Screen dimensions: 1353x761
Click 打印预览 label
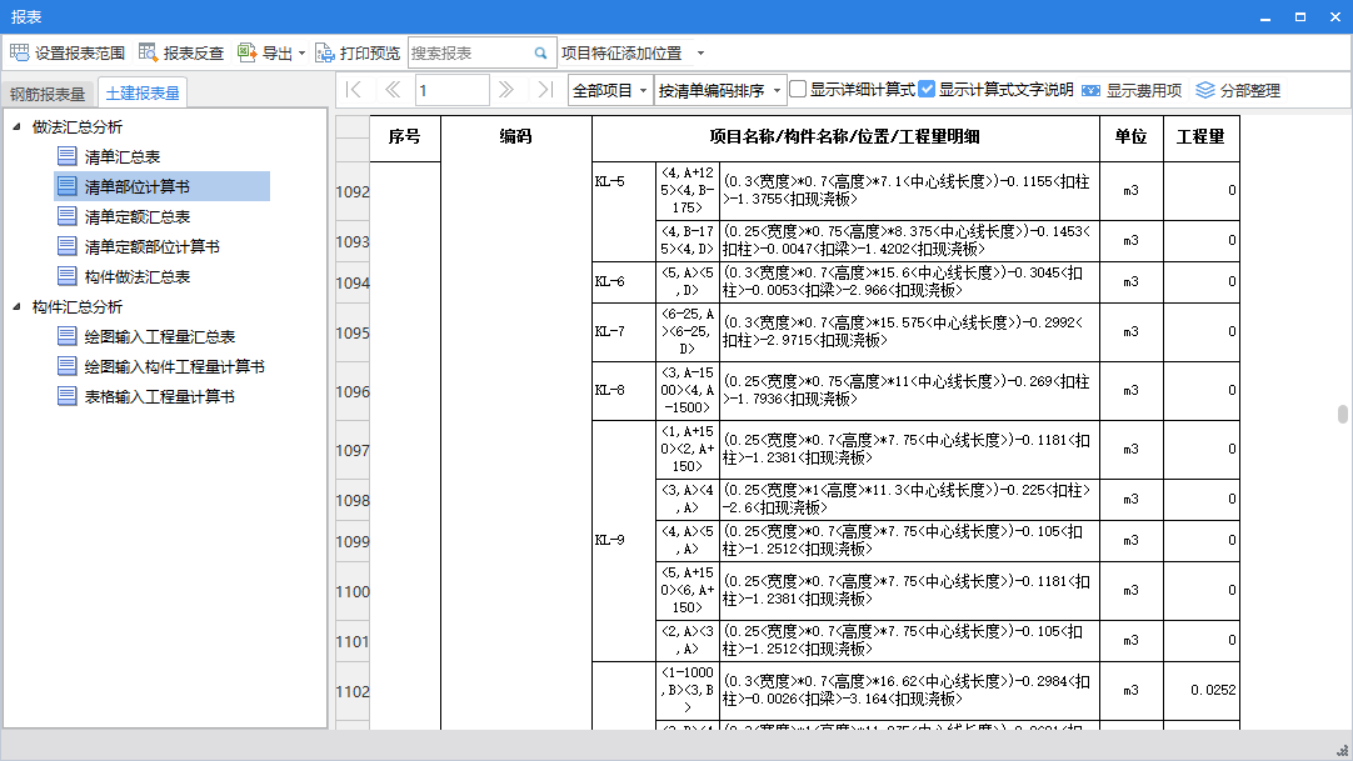(x=370, y=53)
